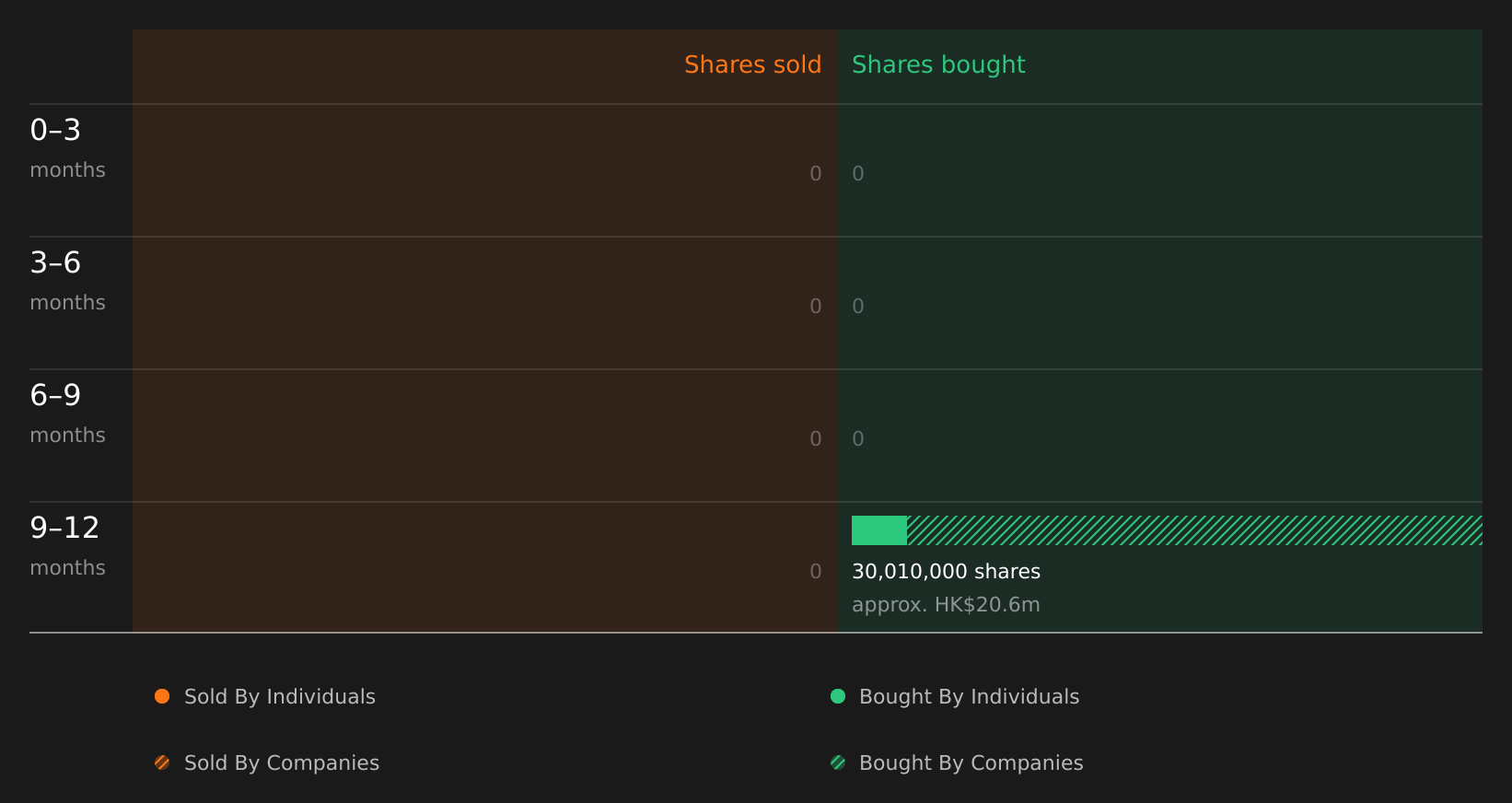This screenshot has width=1512, height=803.
Task: Click shares sold zero in 6–9 months row
Action: click(816, 439)
